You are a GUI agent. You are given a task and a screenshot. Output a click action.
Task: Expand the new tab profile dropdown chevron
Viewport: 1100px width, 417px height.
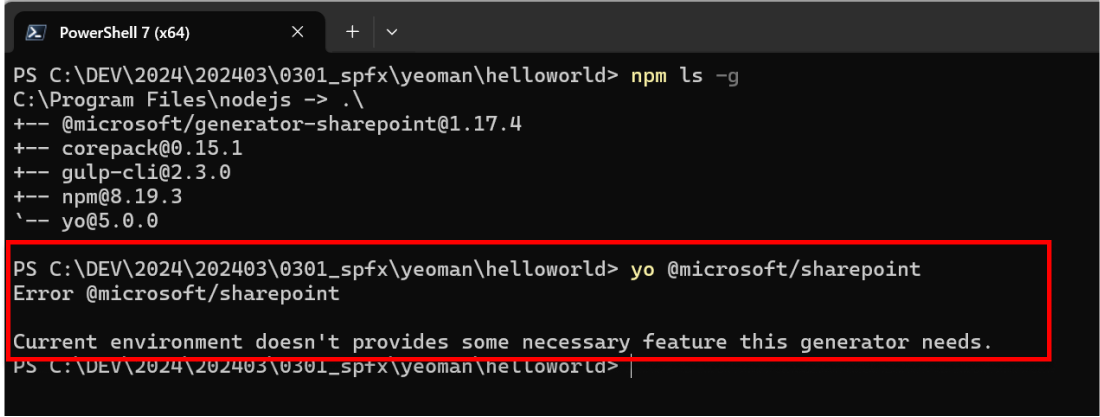point(392,32)
